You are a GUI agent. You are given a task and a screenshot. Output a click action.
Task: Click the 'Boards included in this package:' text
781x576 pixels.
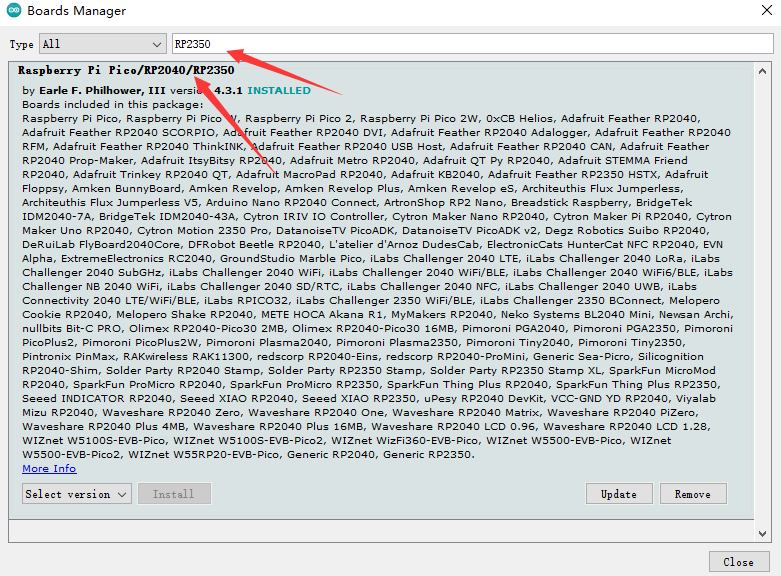point(113,105)
